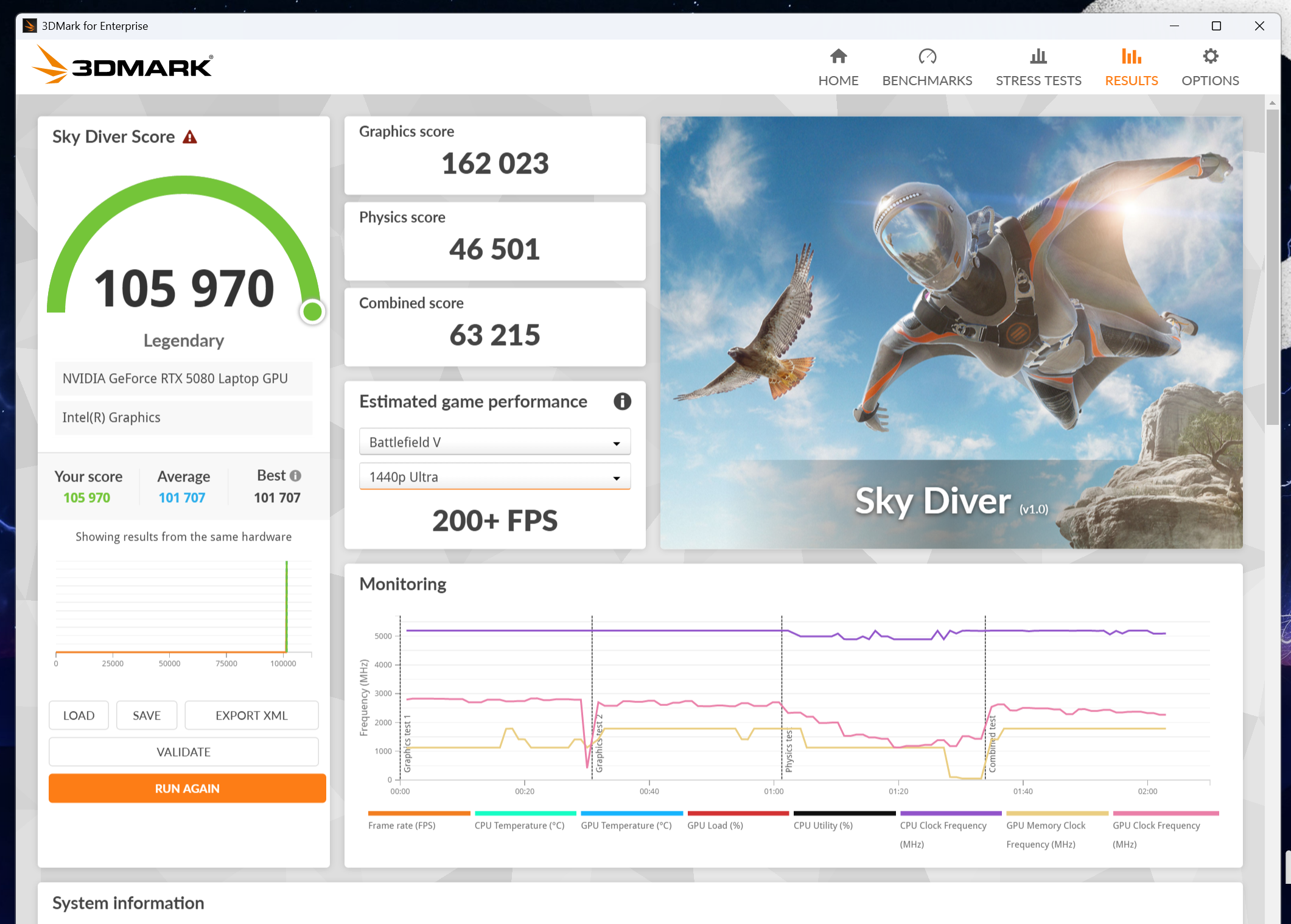Viewport: 1291px width, 924px height.
Task: Click the green gauge end indicator dot
Action: point(312,312)
